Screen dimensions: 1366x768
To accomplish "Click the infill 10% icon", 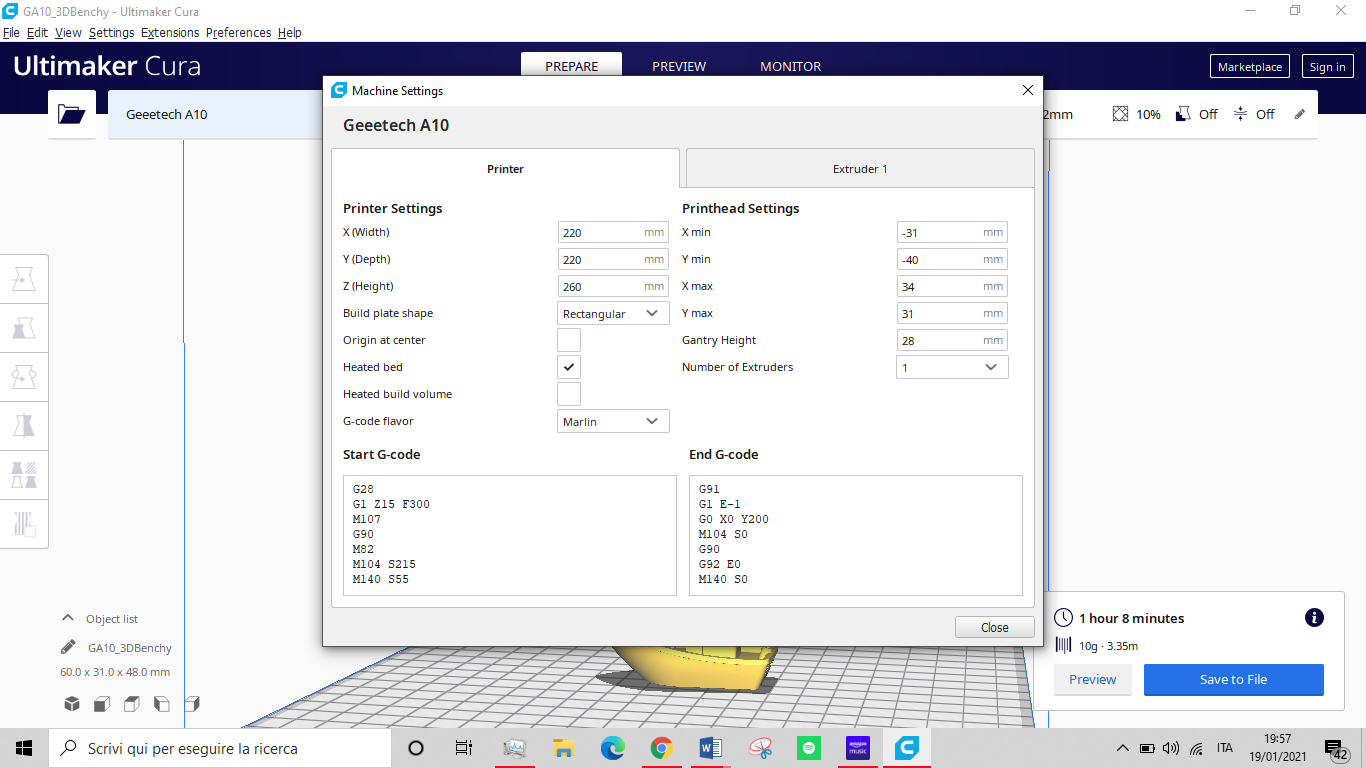I will [1120, 114].
